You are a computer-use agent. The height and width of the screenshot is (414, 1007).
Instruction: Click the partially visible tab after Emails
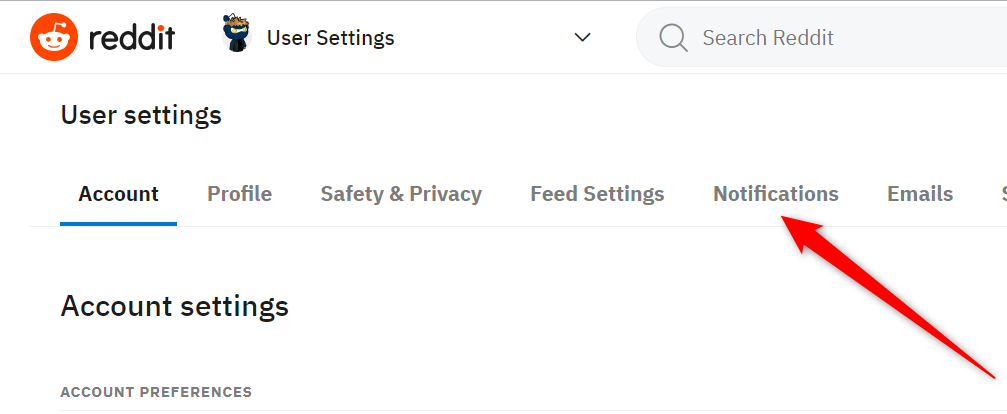coord(1004,194)
